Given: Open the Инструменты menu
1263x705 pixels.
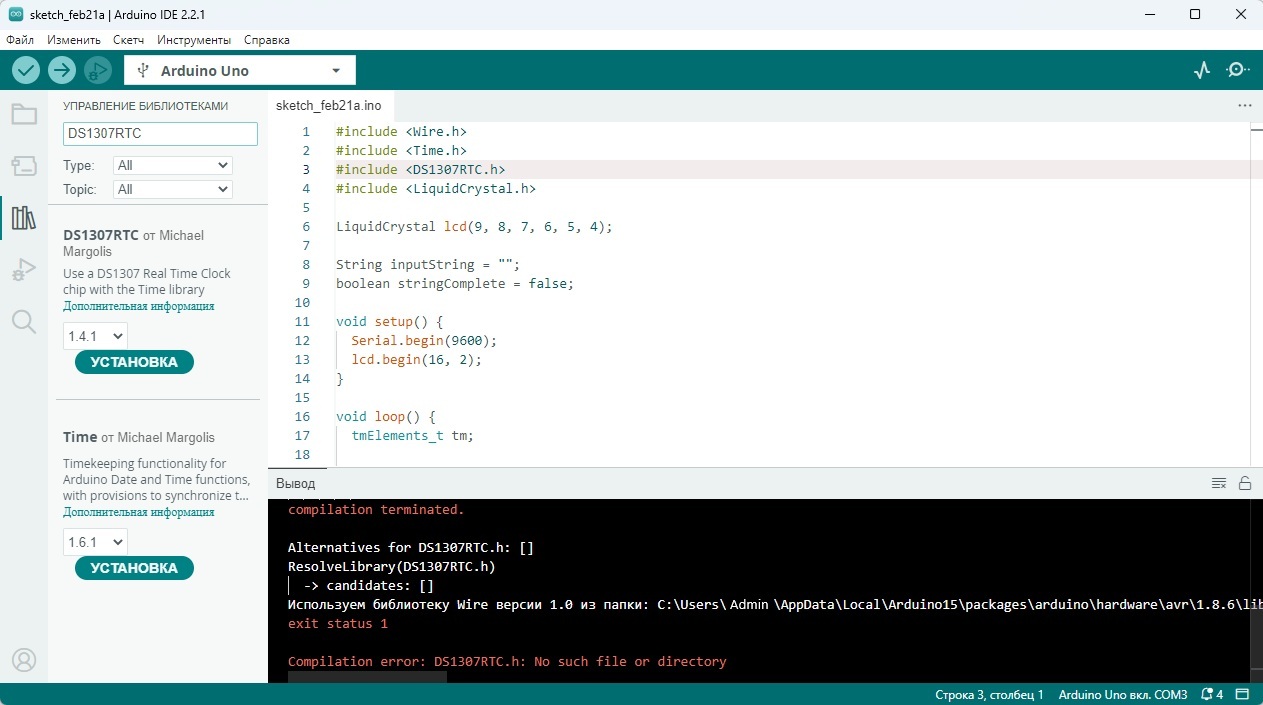Looking at the screenshot, I should coord(194,40).
